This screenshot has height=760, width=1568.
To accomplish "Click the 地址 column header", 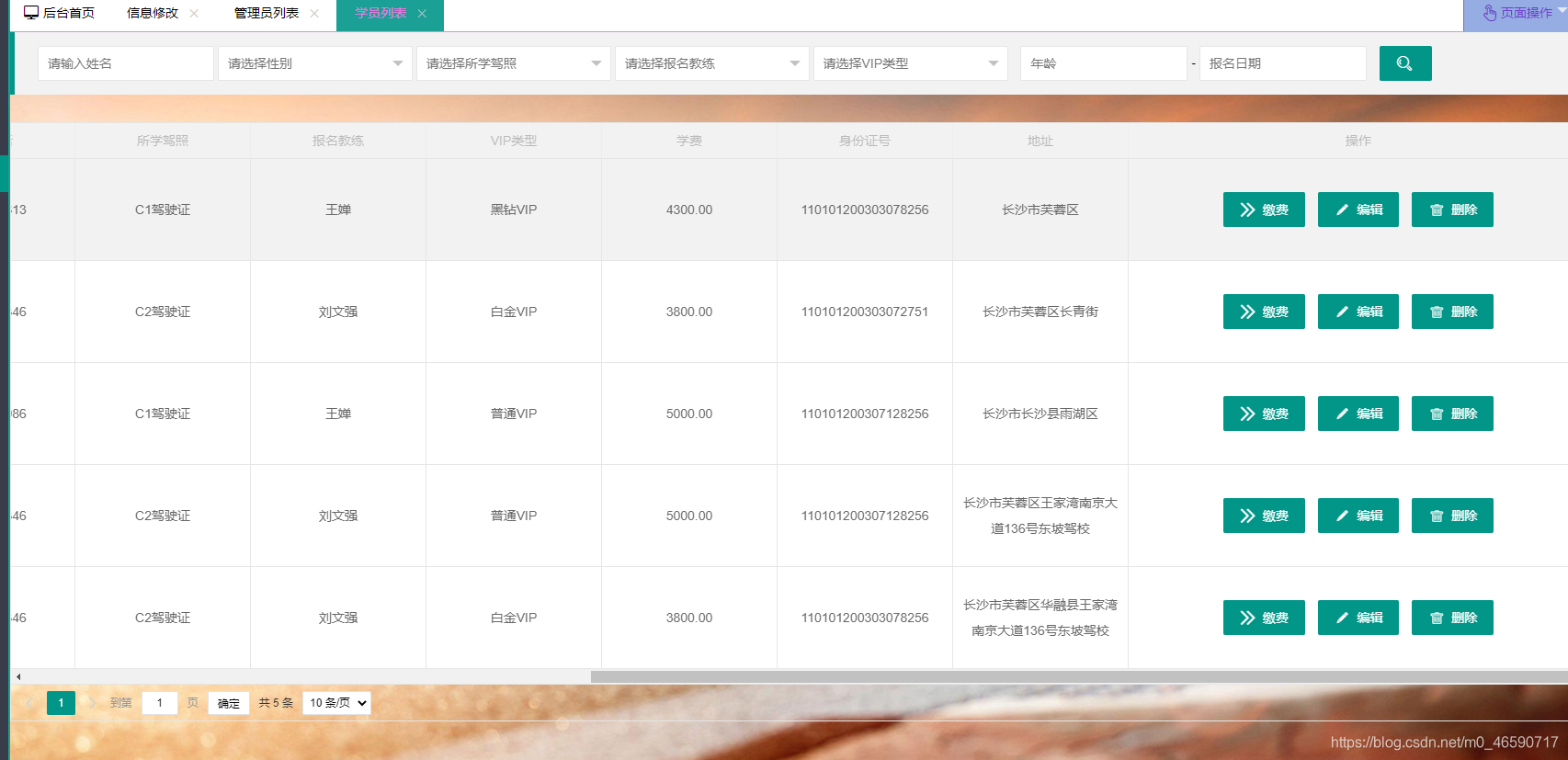I will 1040,141.
